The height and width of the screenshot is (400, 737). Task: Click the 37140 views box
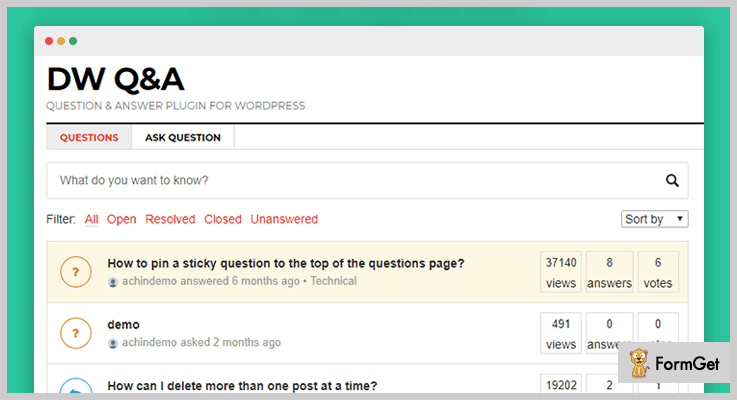coord(561,272)
